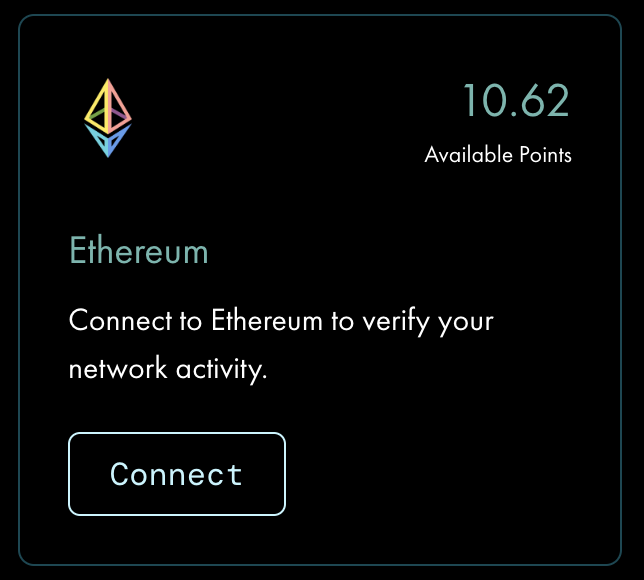Click the Available Points label
Image resolution: width=644 pixels, height=580 pixels.
coord(498,155)
